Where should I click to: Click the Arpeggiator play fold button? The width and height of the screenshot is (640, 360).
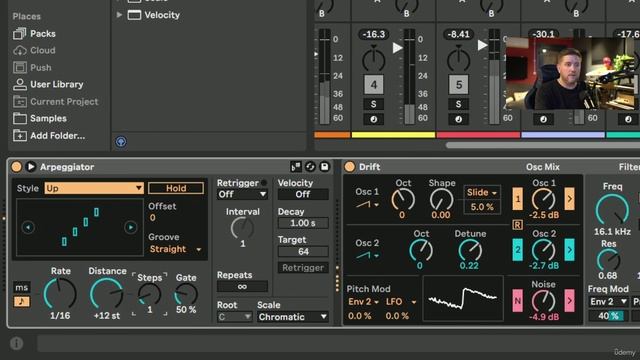pos(31,167)
